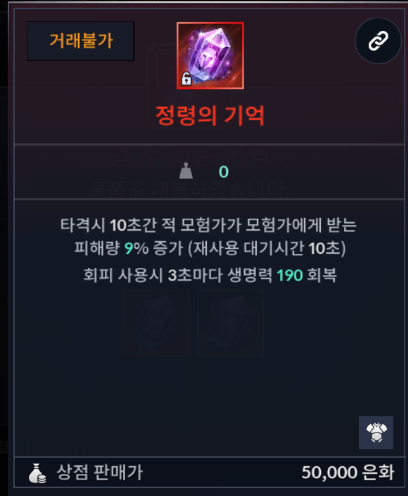Click the armor equipment icon
Viewport: 408px width, 496px height.
[376, 432]
